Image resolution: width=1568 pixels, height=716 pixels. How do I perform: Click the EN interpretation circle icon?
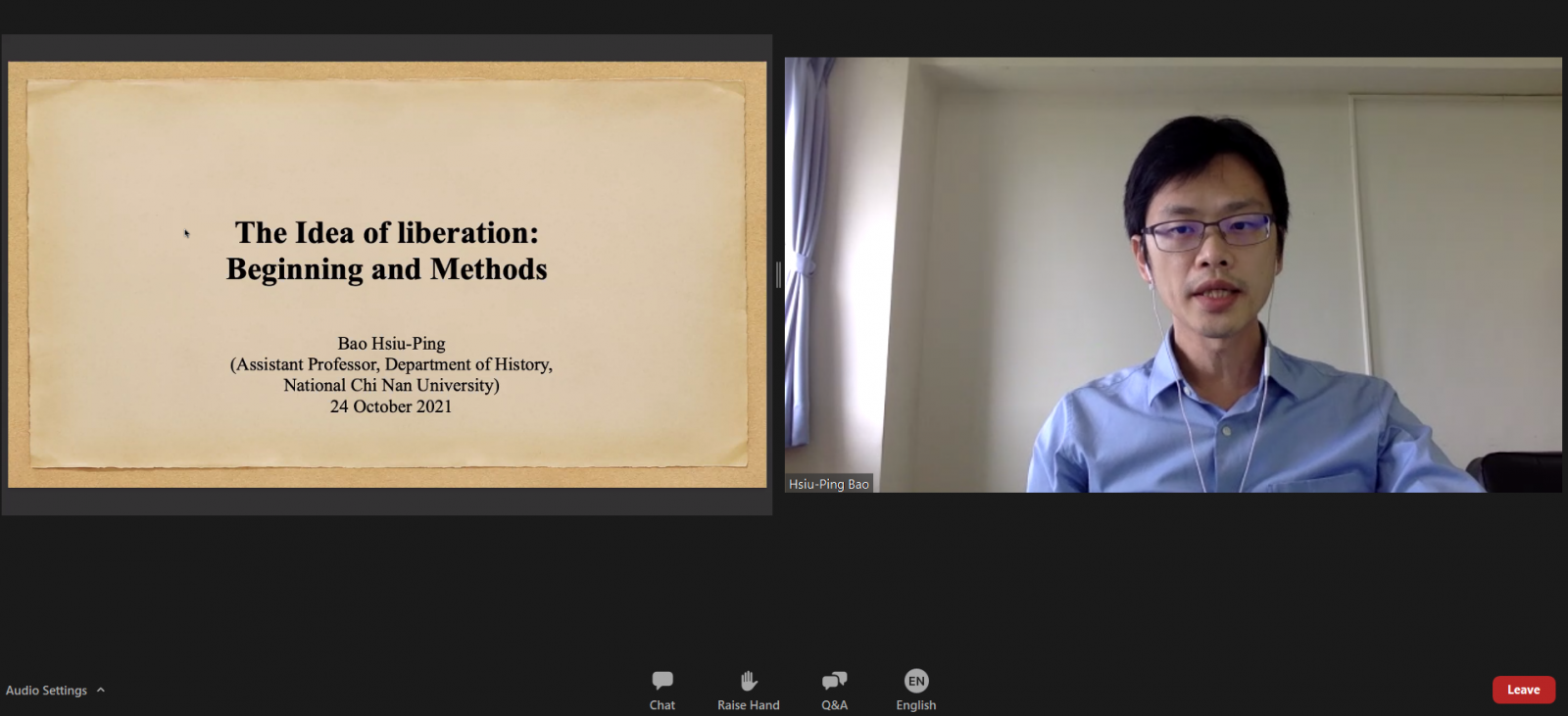[x=916, y=680]
